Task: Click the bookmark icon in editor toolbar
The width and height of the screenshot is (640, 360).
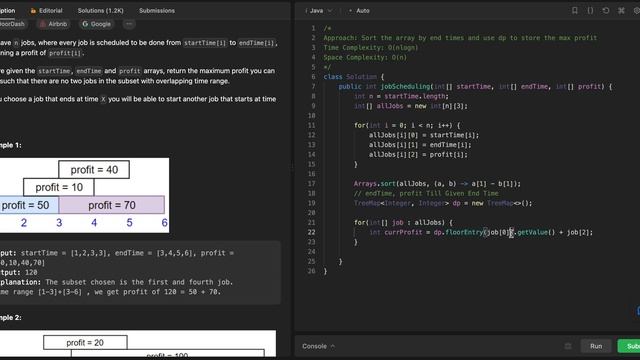Action: click(575, 11)
